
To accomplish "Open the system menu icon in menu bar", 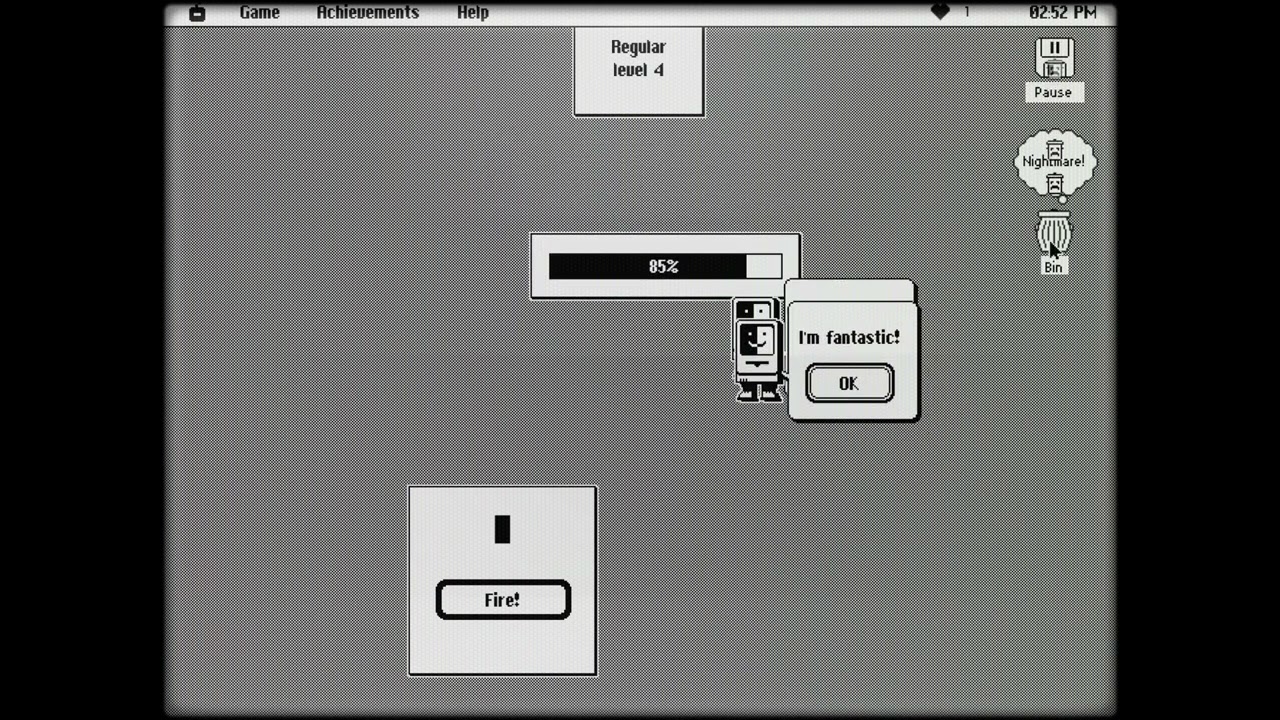I will [x=197, y=13].
